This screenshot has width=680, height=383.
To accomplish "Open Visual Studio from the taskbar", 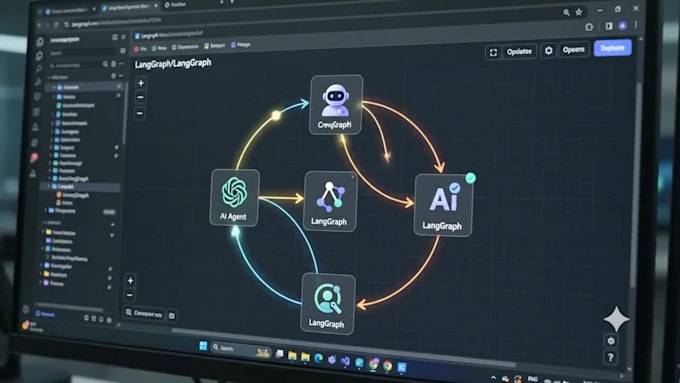I will (346, 361).
